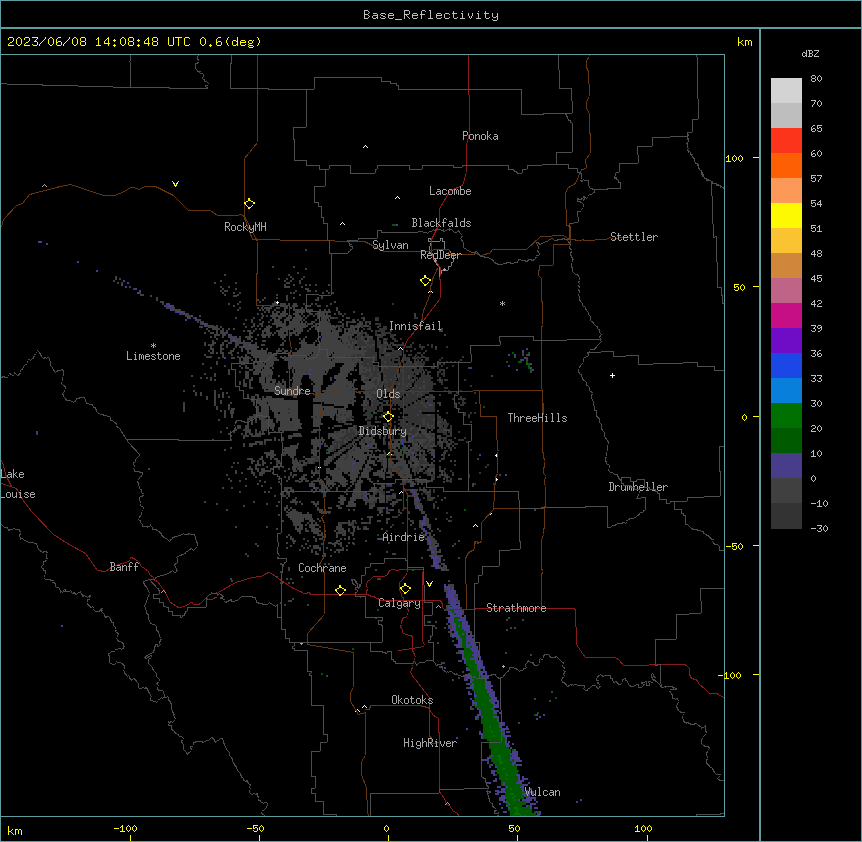862x842 pixels.
Task: Click the yellow diamond marker south of Cochrane
Action: 340,590
